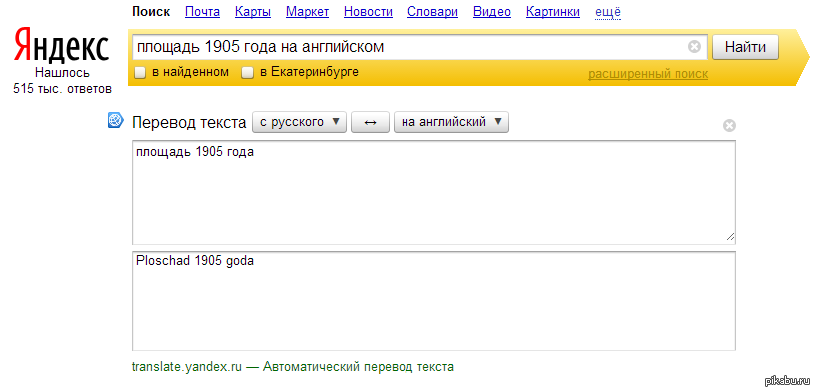This screenshot has width=815, height=392.
Task: Click "515 тыс. ответов" result count
Action: tap(62, 89)
